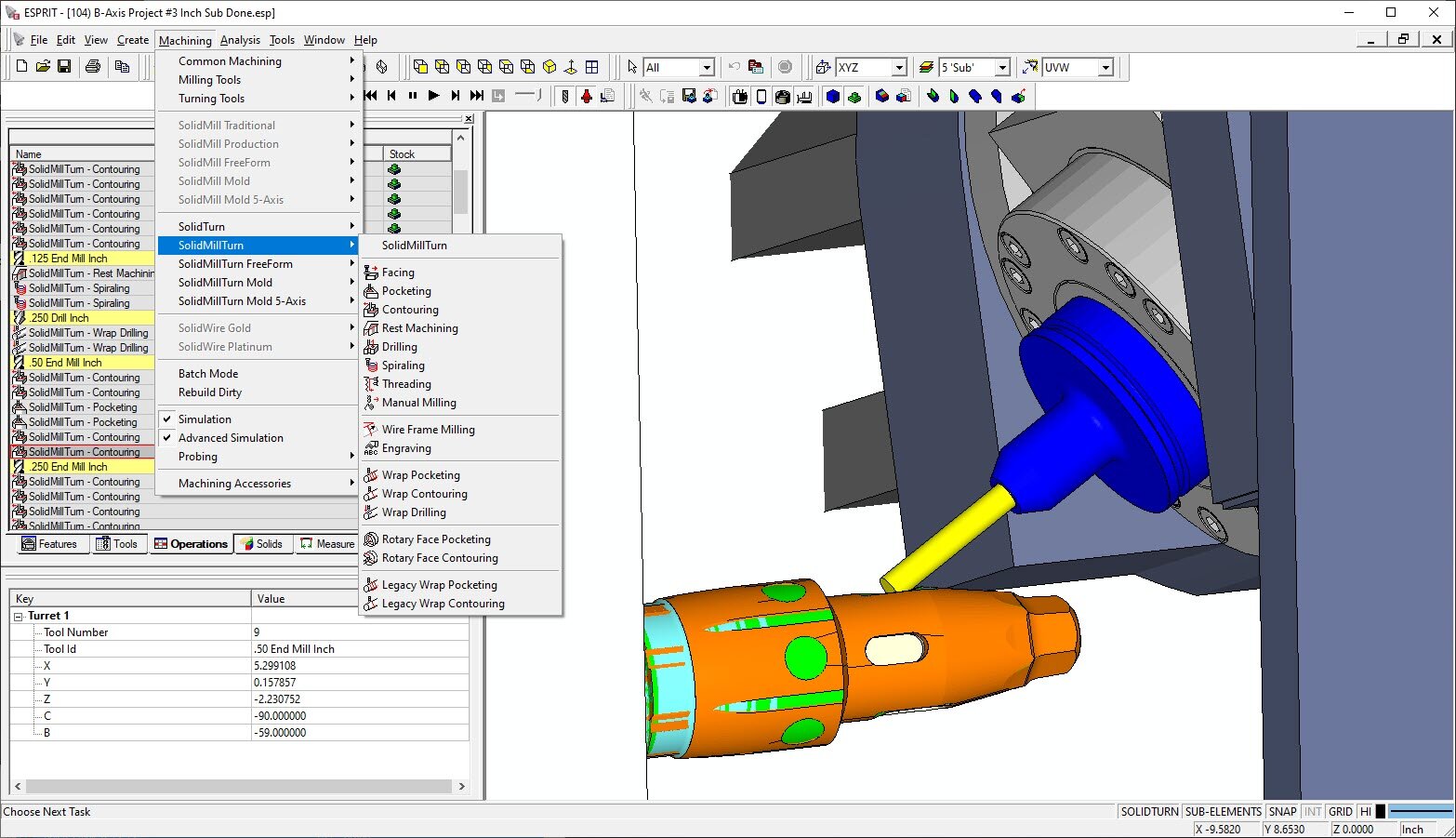
Task: Click the arrow selection cursor icon
Action: pyautogui.click(x=632, y=67)
